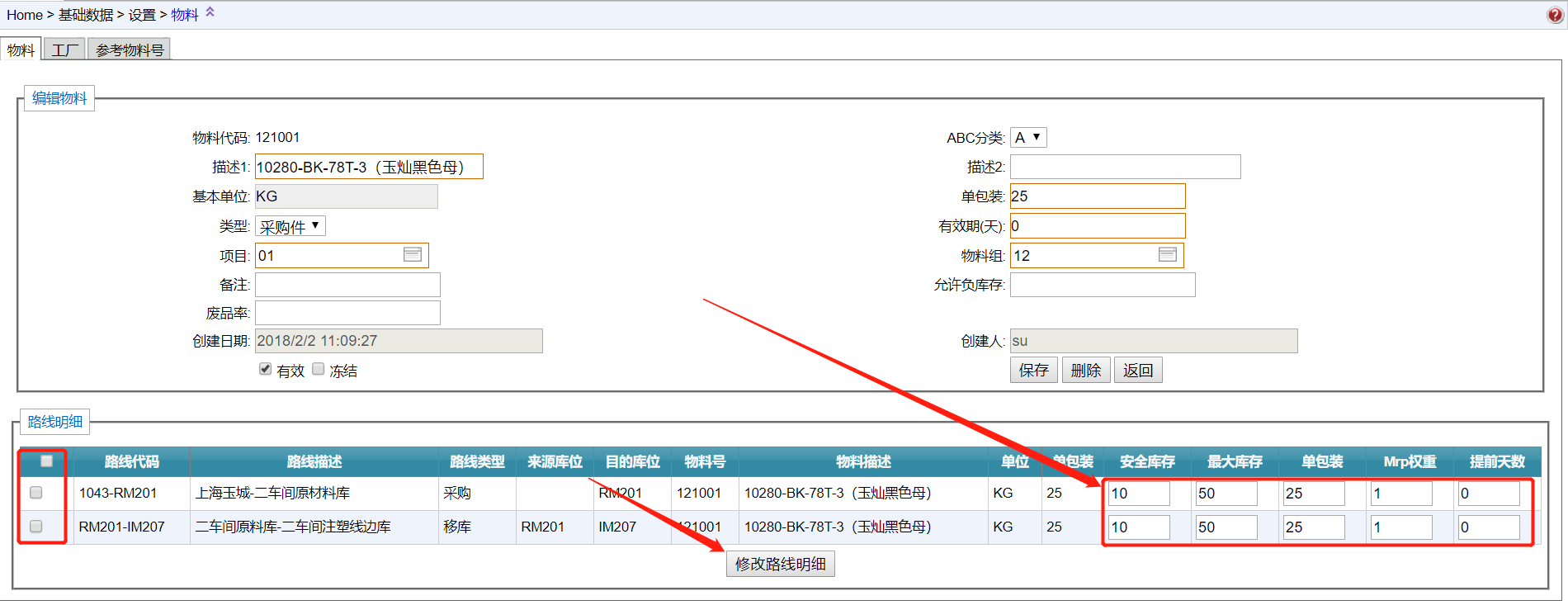Click the 创建日期 read-only field
This screenshot has width=1568, height=605.
[399, 341]
